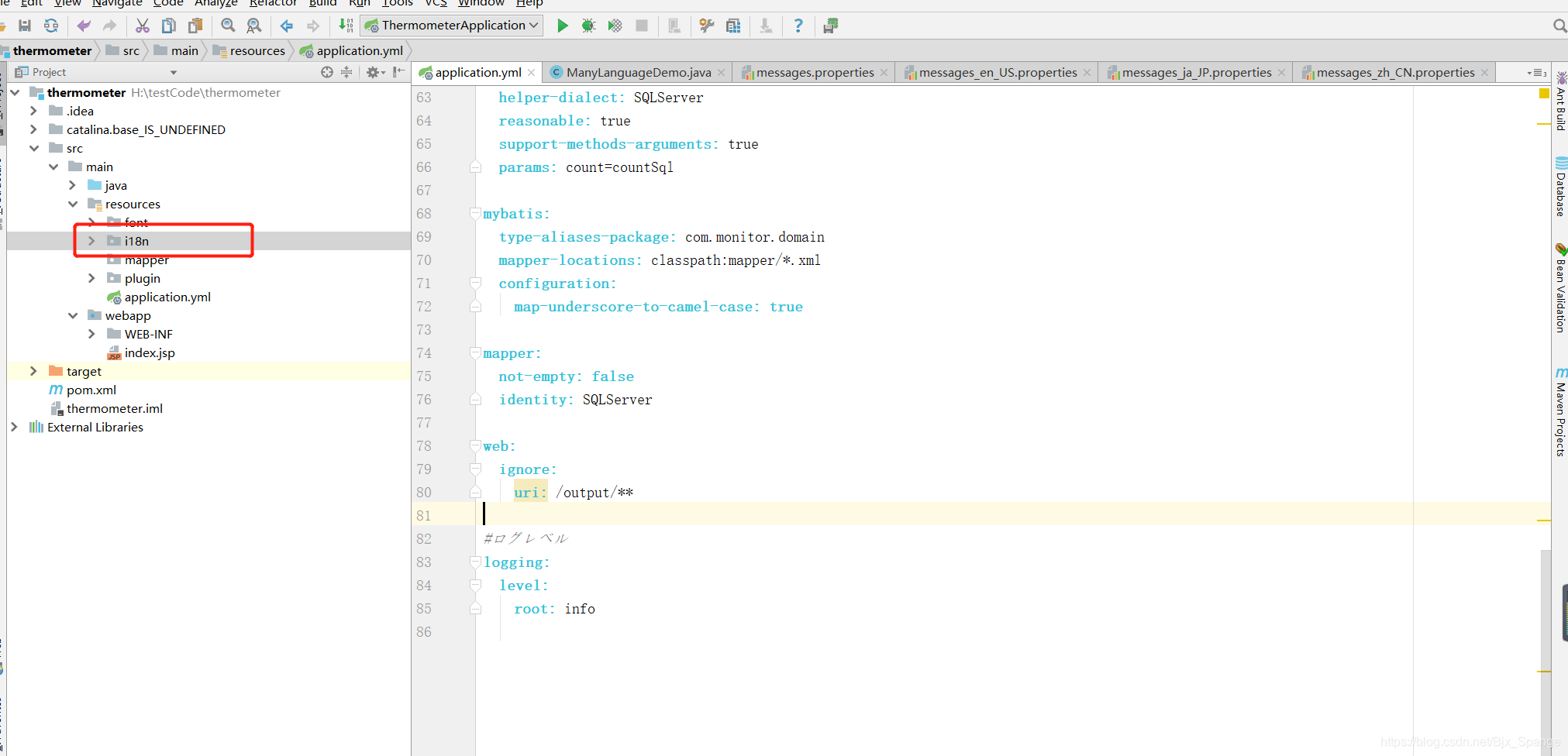Image resolution: width=1568 pixels, height=756 pixels.
Task: Hide the Project tool window
Action: click(x=398, y=72)
